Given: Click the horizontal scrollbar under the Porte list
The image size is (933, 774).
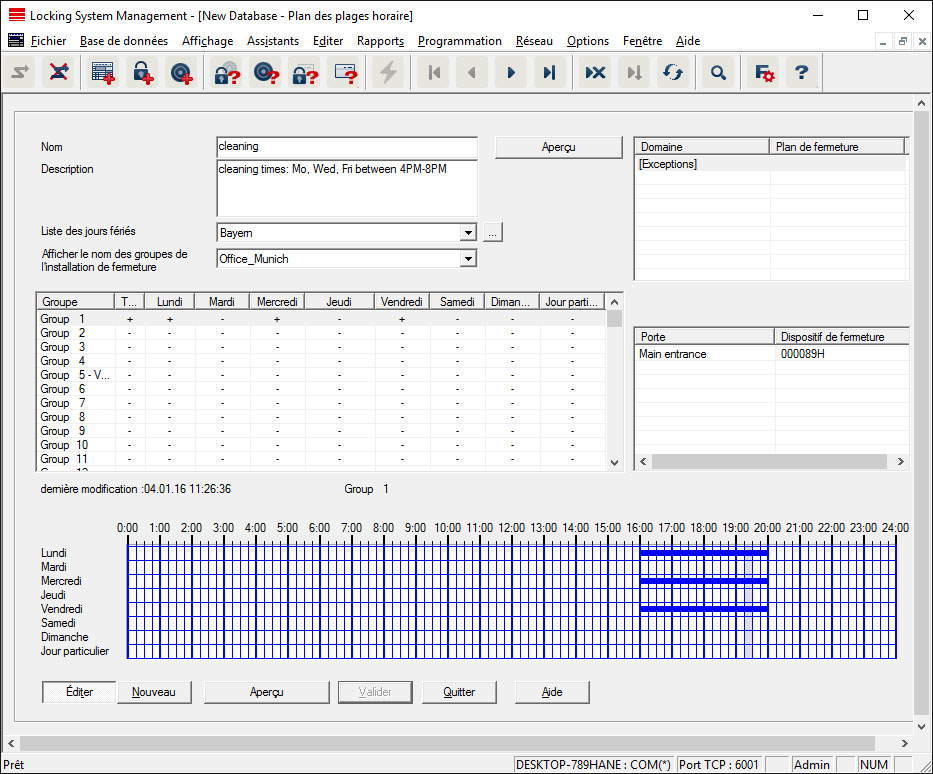Looking at the screenshot, I should 770,462.
